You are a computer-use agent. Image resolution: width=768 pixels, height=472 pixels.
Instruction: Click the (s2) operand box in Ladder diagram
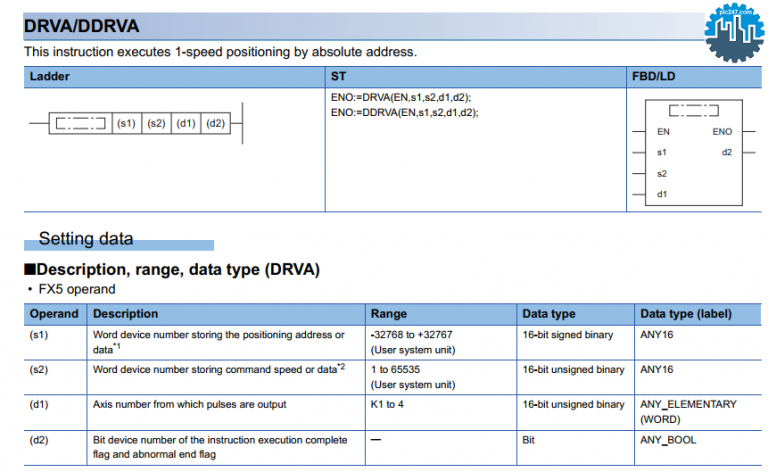156,124
